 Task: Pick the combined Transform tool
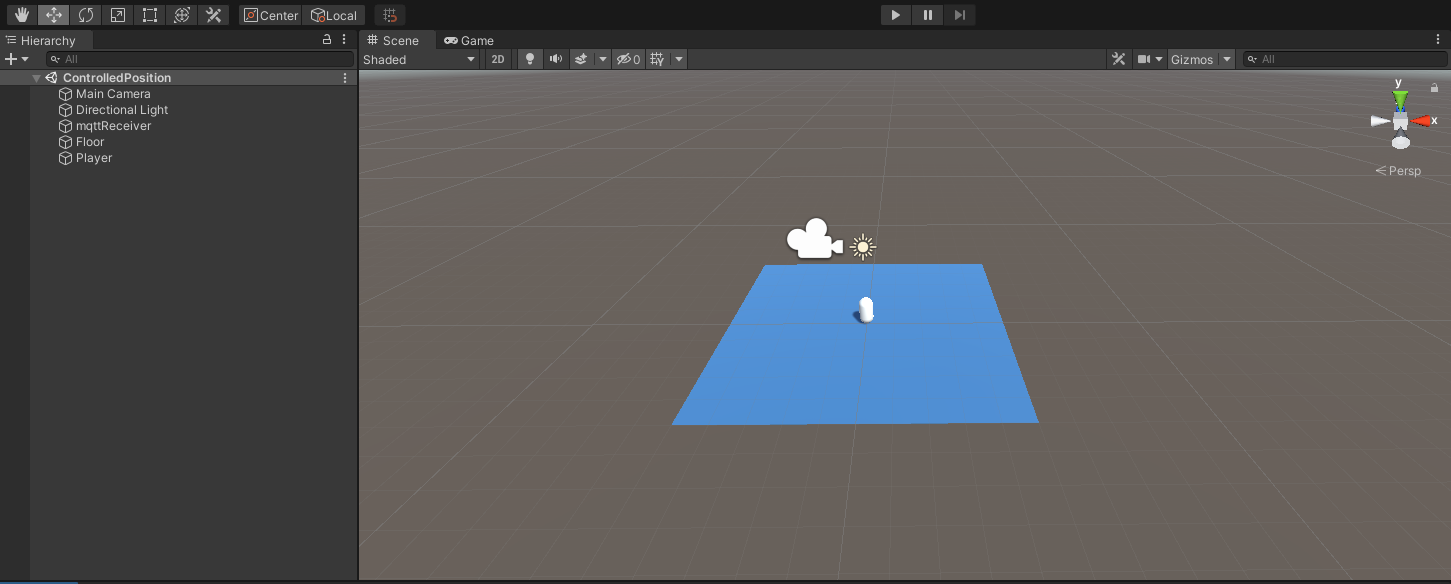(x=181, y=15)
